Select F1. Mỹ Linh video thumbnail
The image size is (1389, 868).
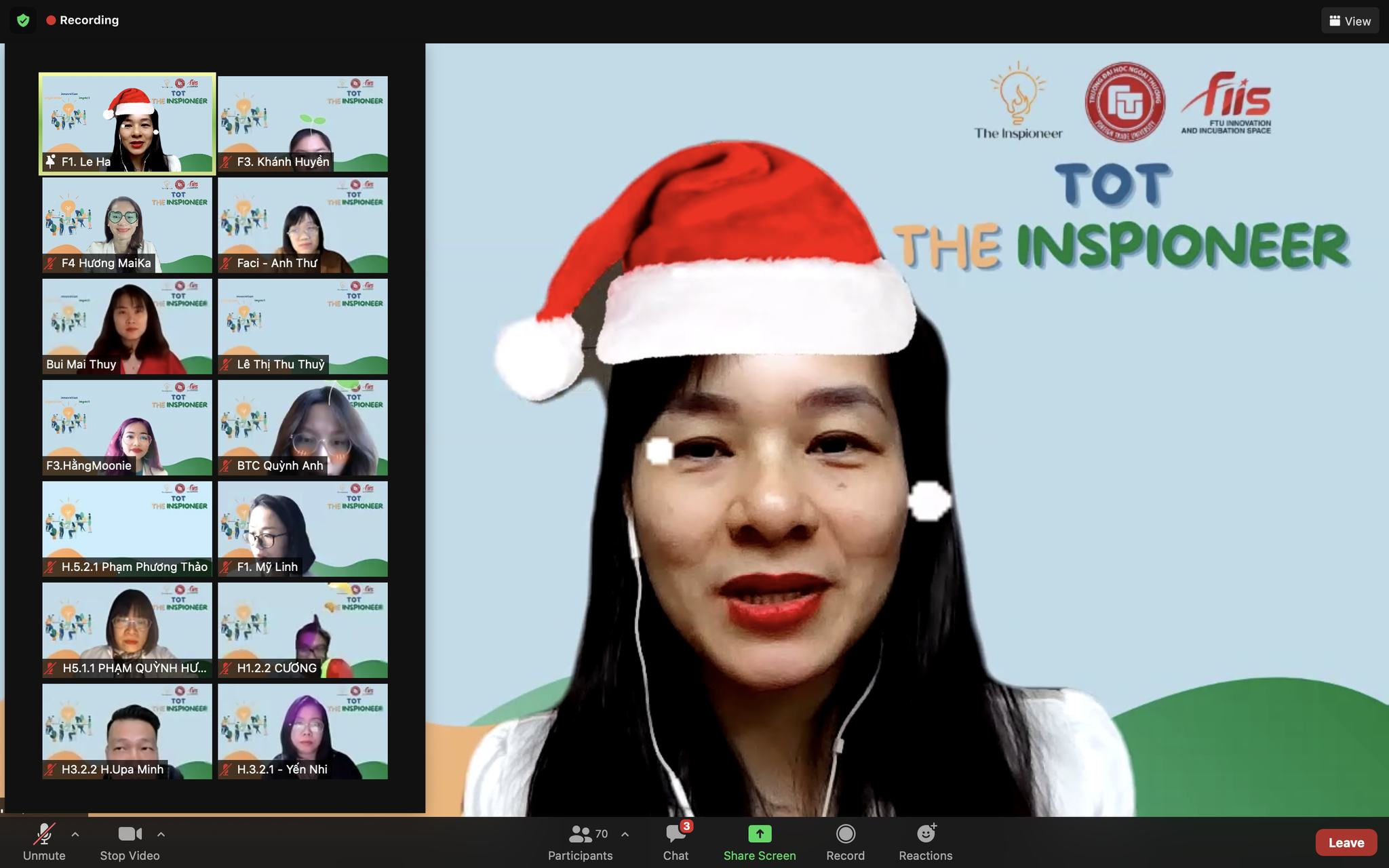[x=302, y=529]
